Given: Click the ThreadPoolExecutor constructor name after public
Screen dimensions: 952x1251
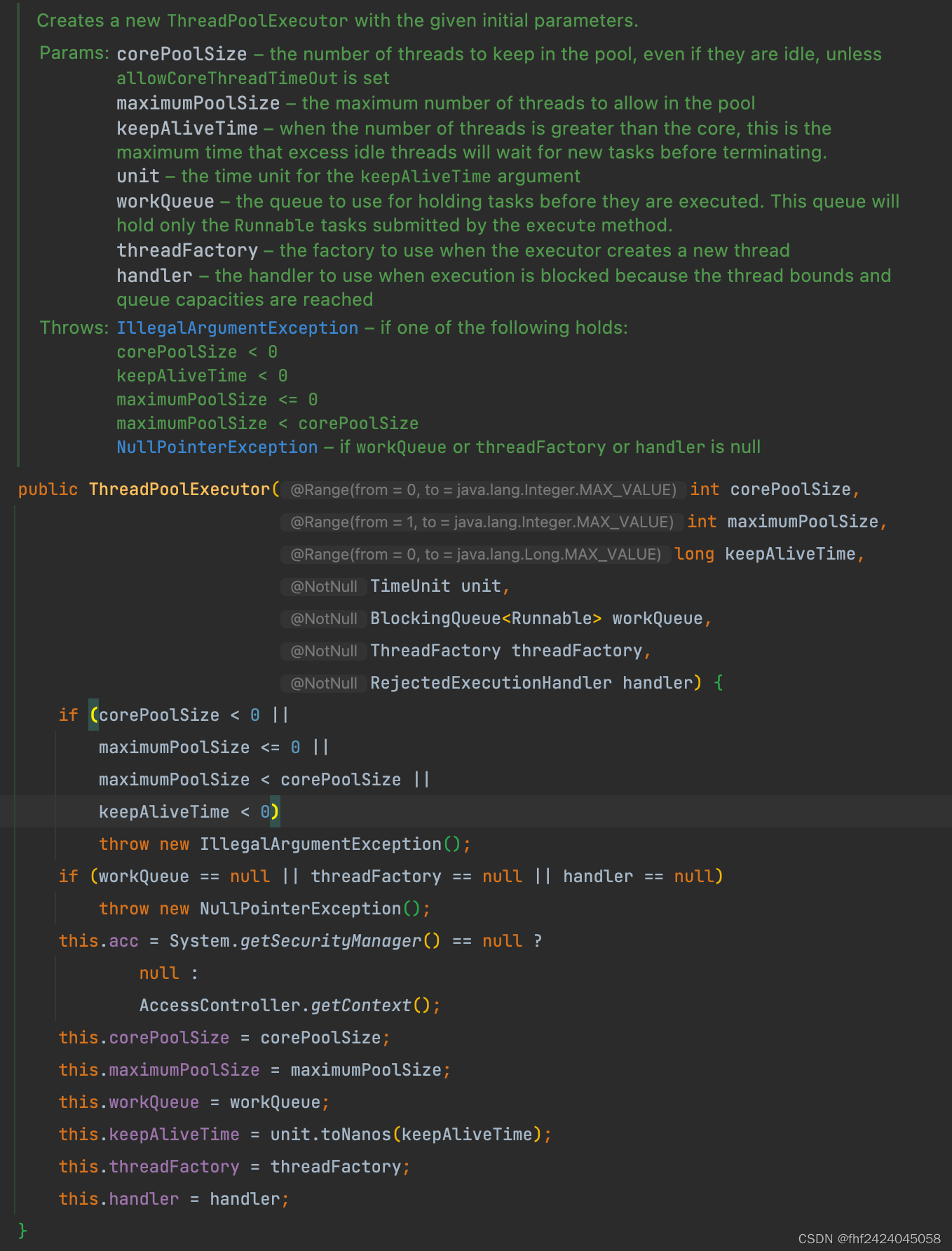Looking at the screenshot, I should pyautogui.click(x=179, y=489).
